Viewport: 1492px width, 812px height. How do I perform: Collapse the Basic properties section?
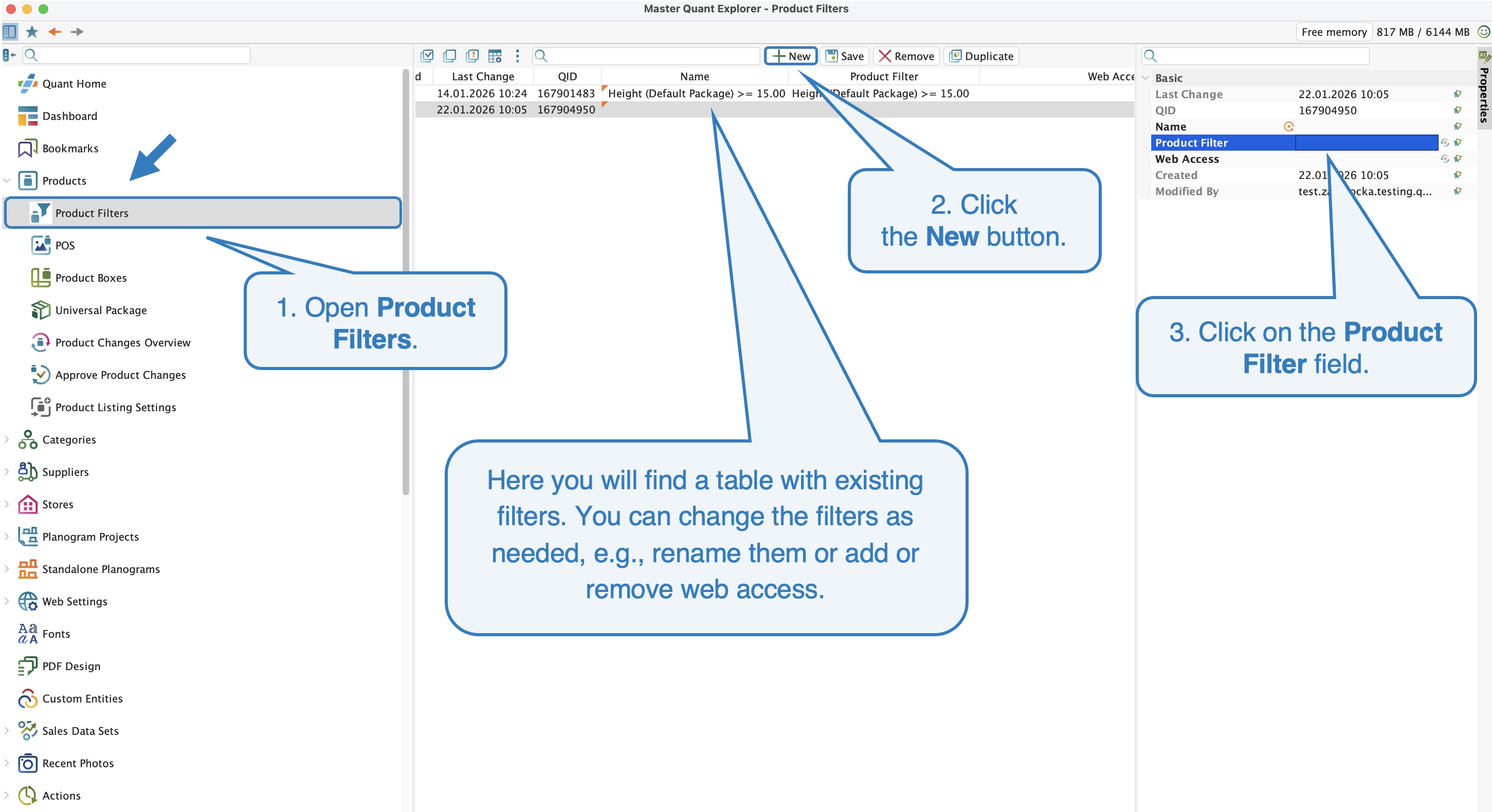[1145, 78]
